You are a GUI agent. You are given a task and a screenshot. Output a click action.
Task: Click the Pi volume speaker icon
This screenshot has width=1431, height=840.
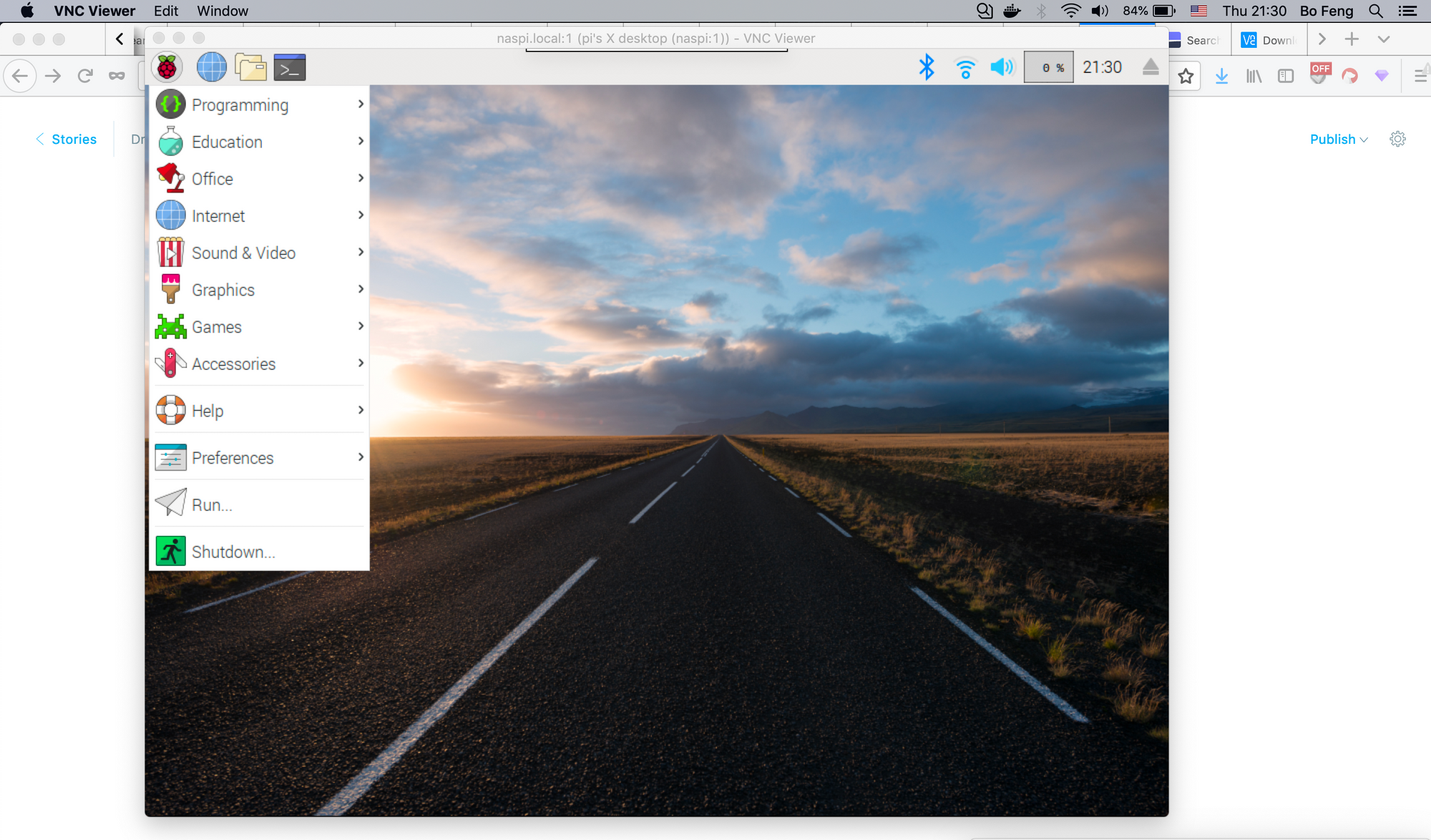(1002, 67)
